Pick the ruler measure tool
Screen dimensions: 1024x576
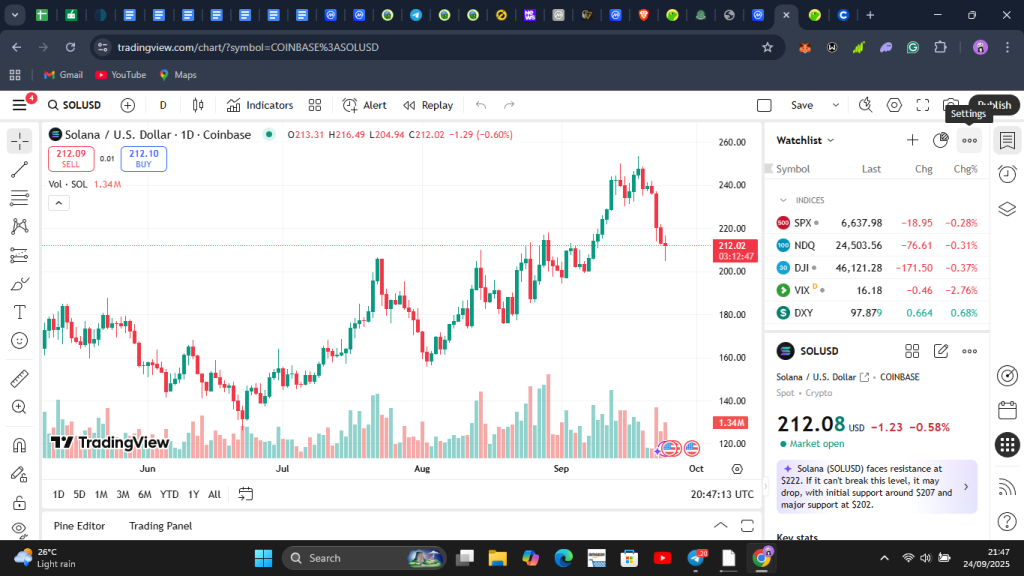click(19, 378)
